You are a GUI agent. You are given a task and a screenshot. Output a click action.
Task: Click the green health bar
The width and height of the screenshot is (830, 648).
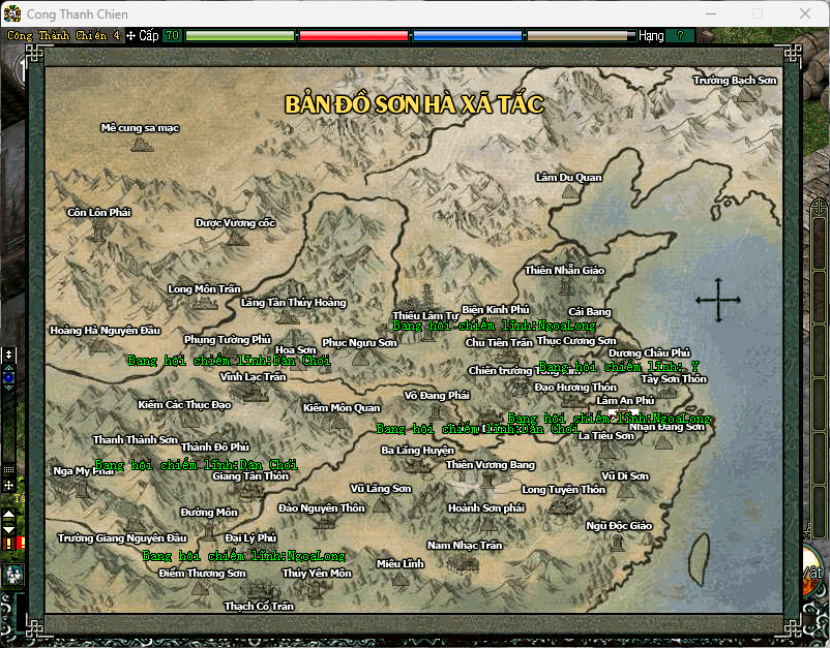(x=240, y=36)
